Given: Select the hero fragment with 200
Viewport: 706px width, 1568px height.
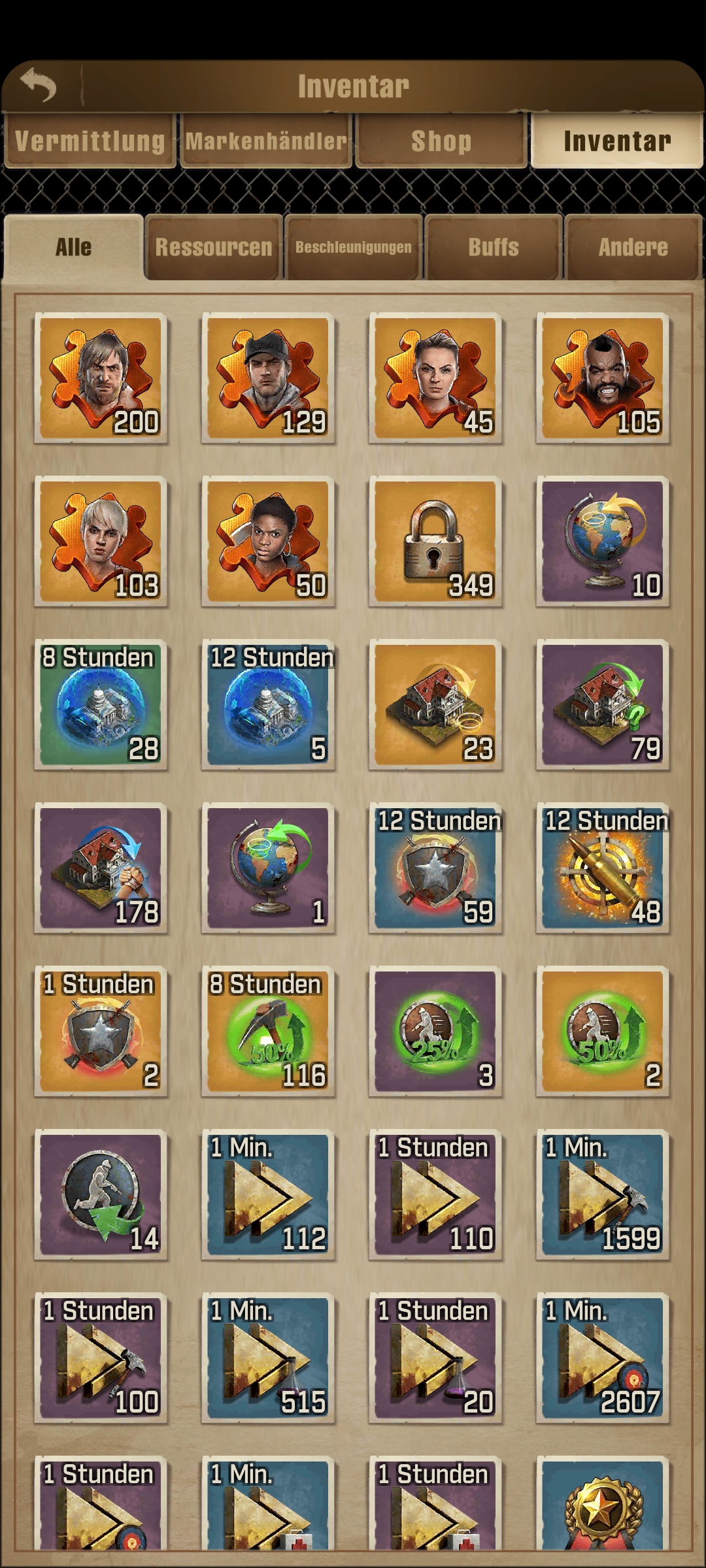Looking at the screenshot, I should coord(101,378).
